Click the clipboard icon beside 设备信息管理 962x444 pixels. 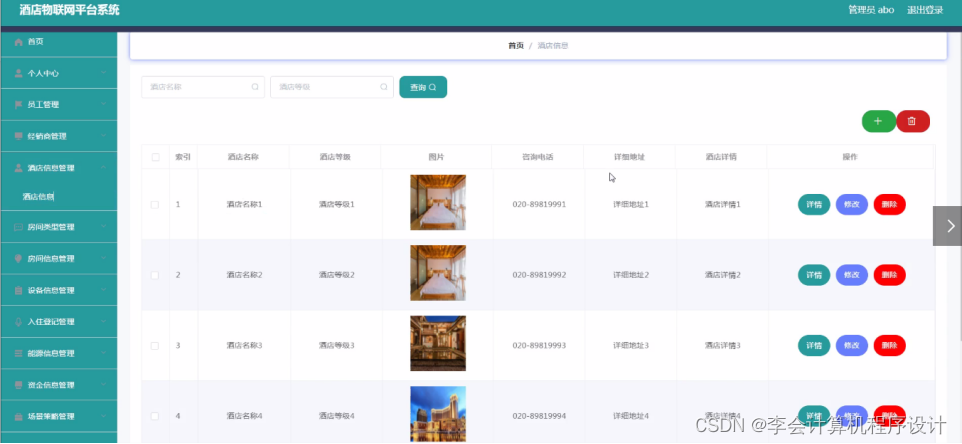point(18,291)
